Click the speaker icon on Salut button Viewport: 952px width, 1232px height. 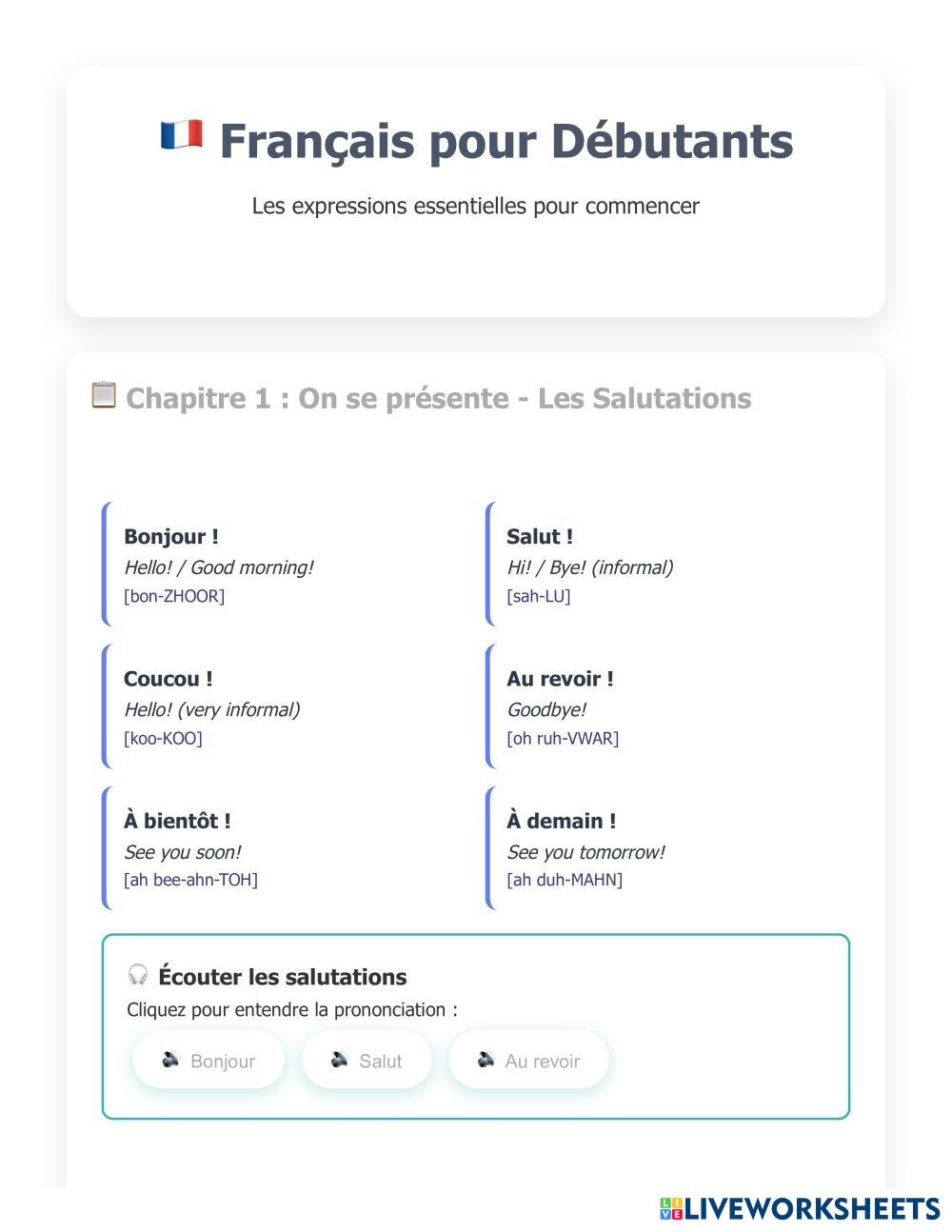pos(340,1060)
